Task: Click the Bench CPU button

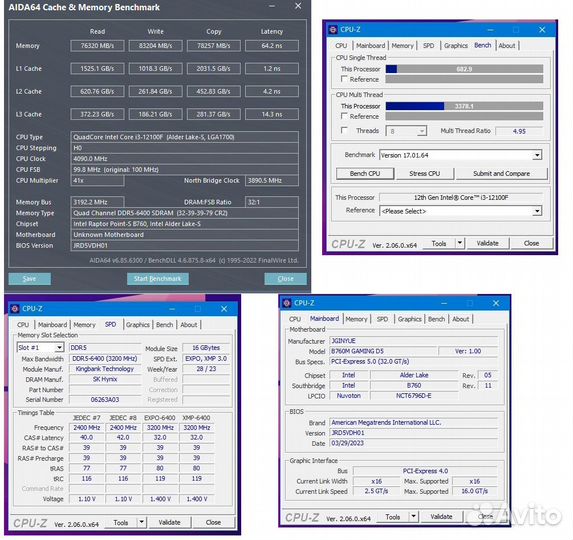Action: tap(365, 174)
